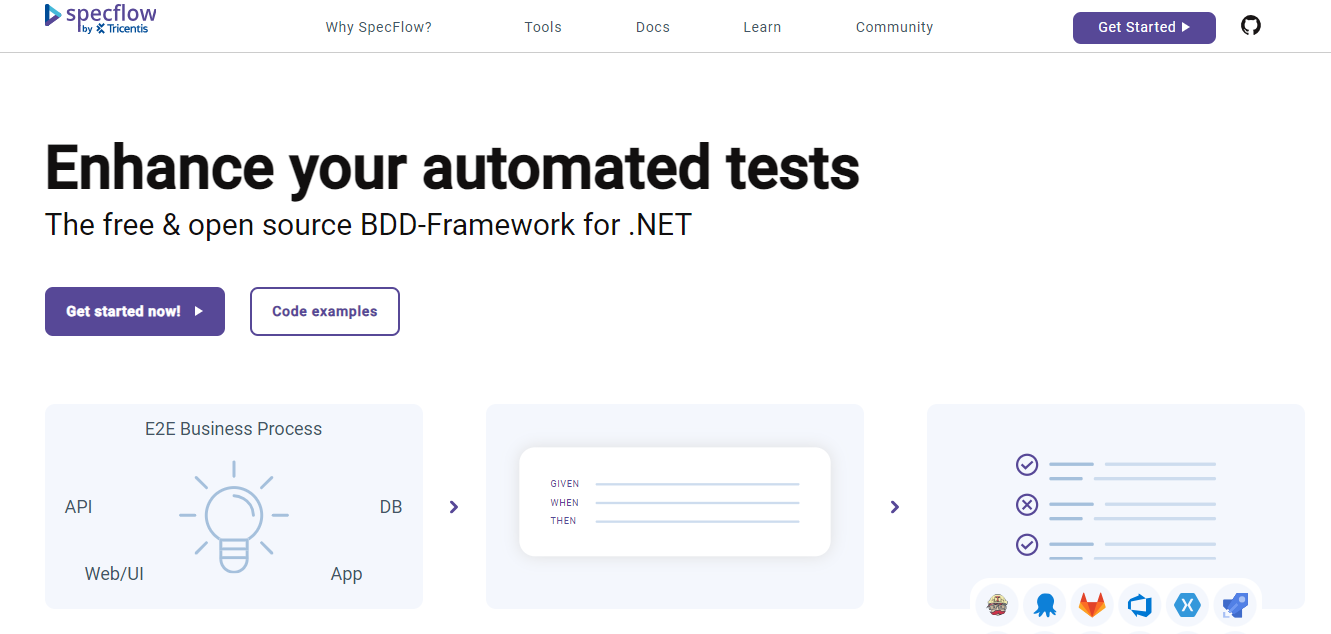Open the Why SpecFlow? menu item
The width and height of the screenshot is (1331, 634).
(378, 27)
